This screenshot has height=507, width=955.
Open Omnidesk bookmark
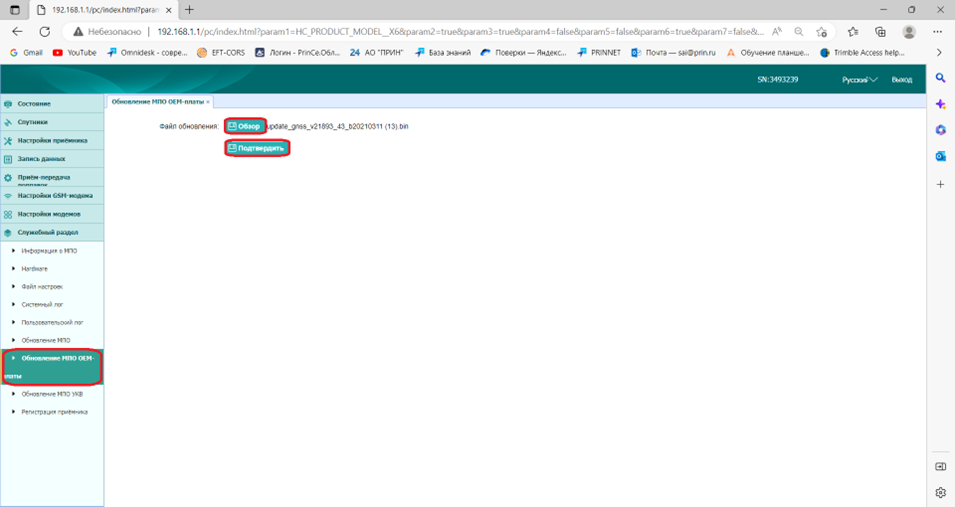point(147,53)
